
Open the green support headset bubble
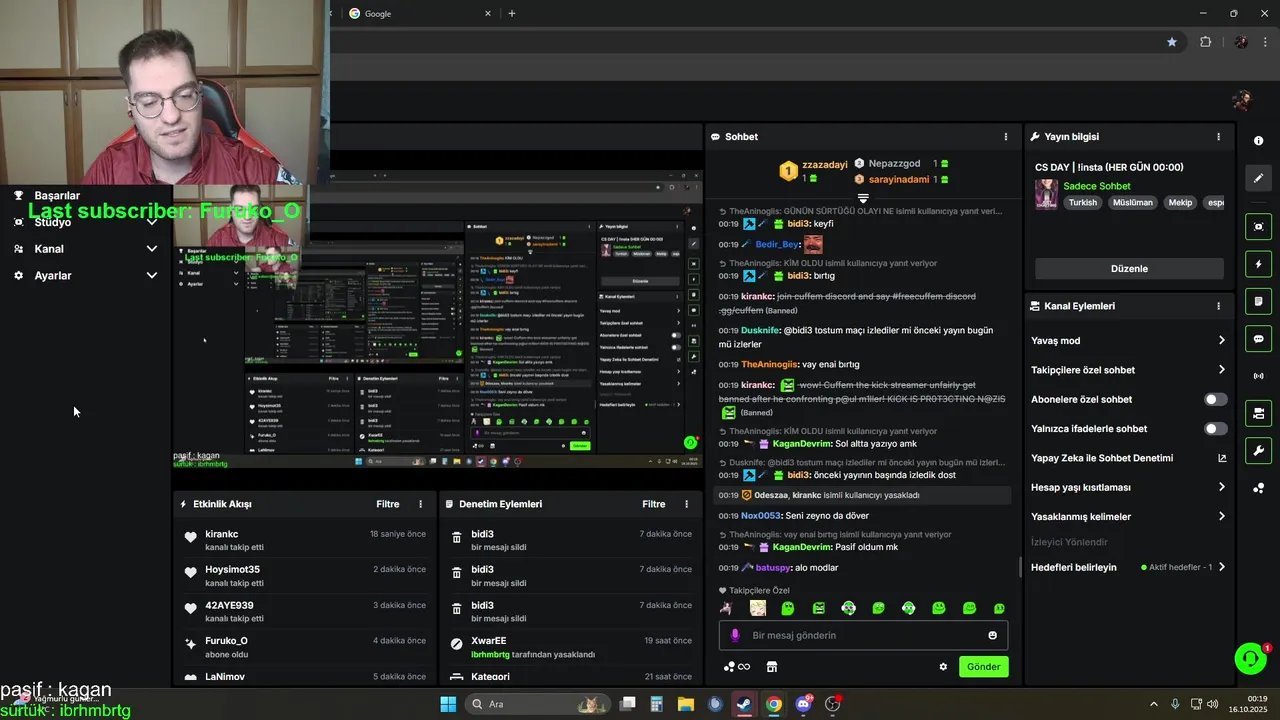point(1250,658)
